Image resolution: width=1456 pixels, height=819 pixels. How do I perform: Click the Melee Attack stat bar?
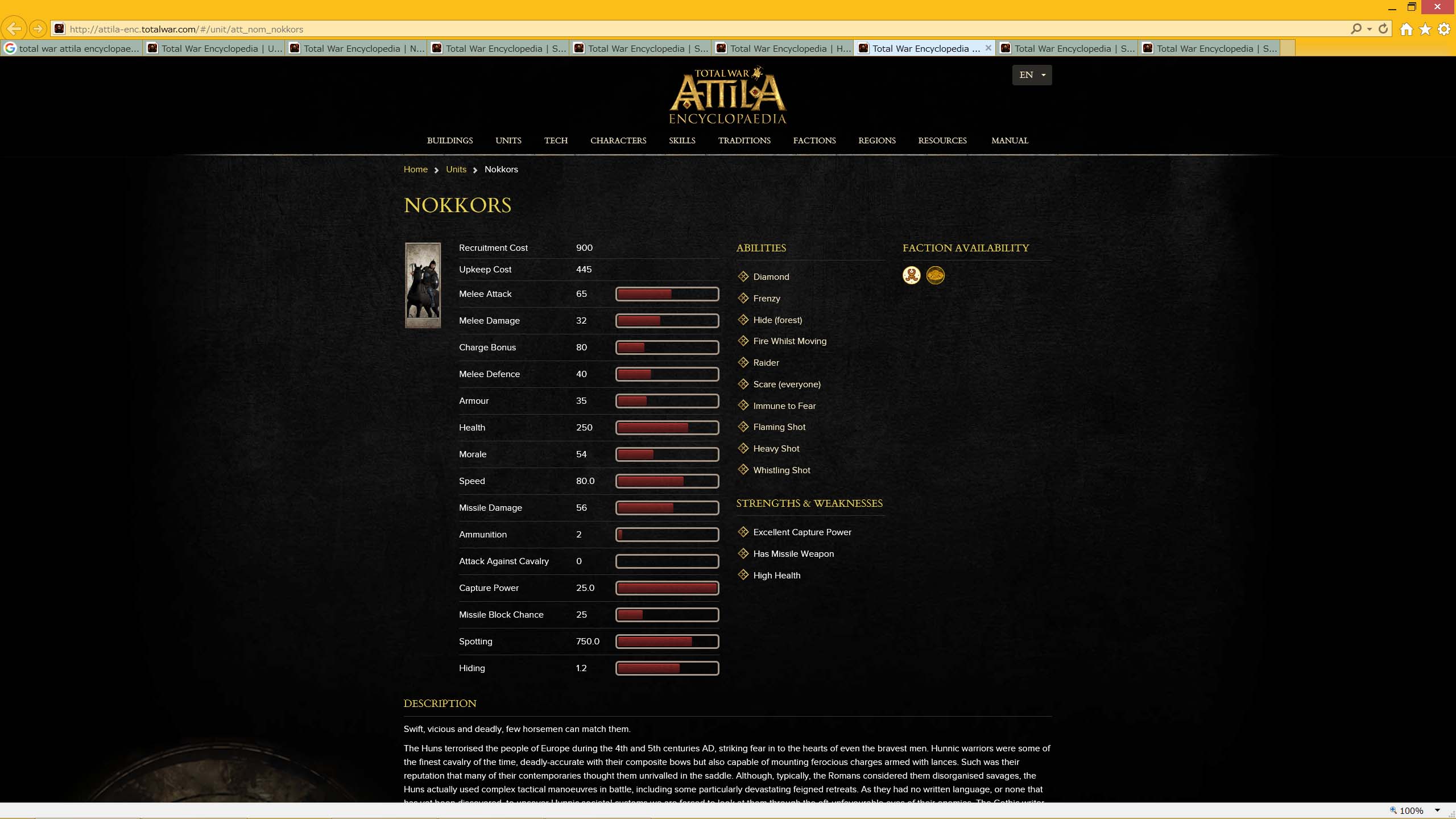pyautogui.click(x=667, y=294)
